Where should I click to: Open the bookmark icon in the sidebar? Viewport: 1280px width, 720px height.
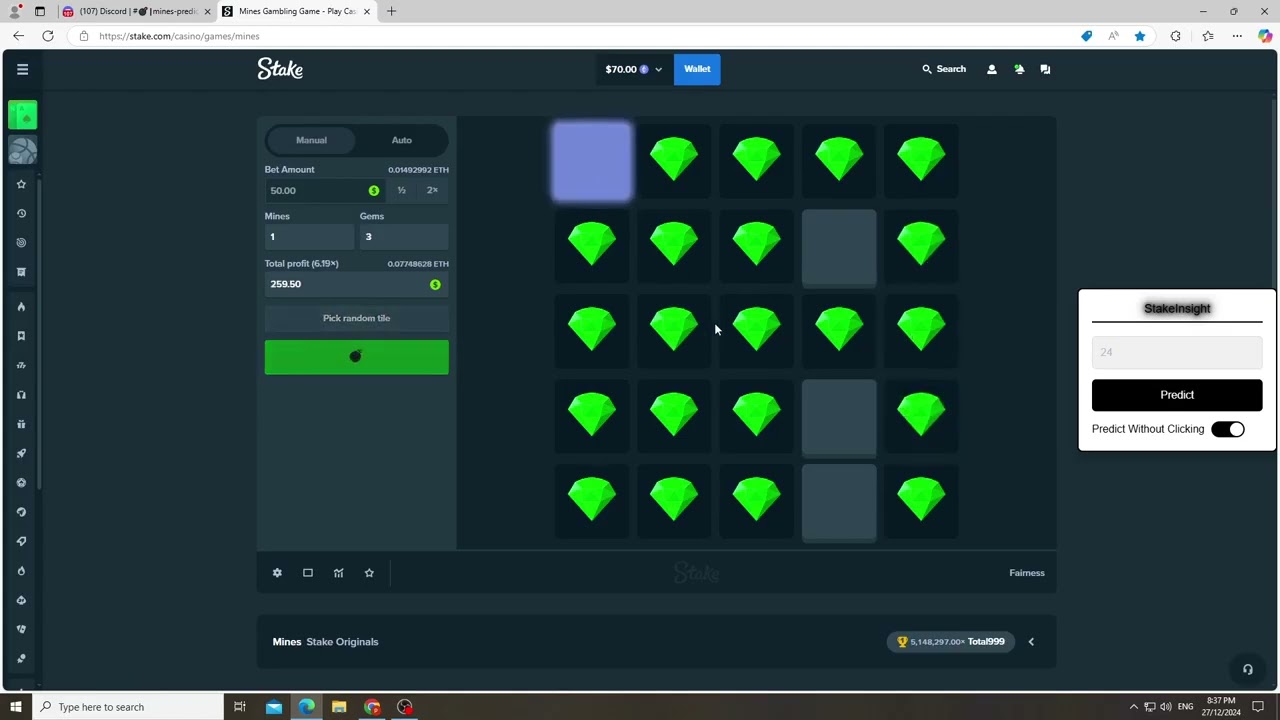21,336
